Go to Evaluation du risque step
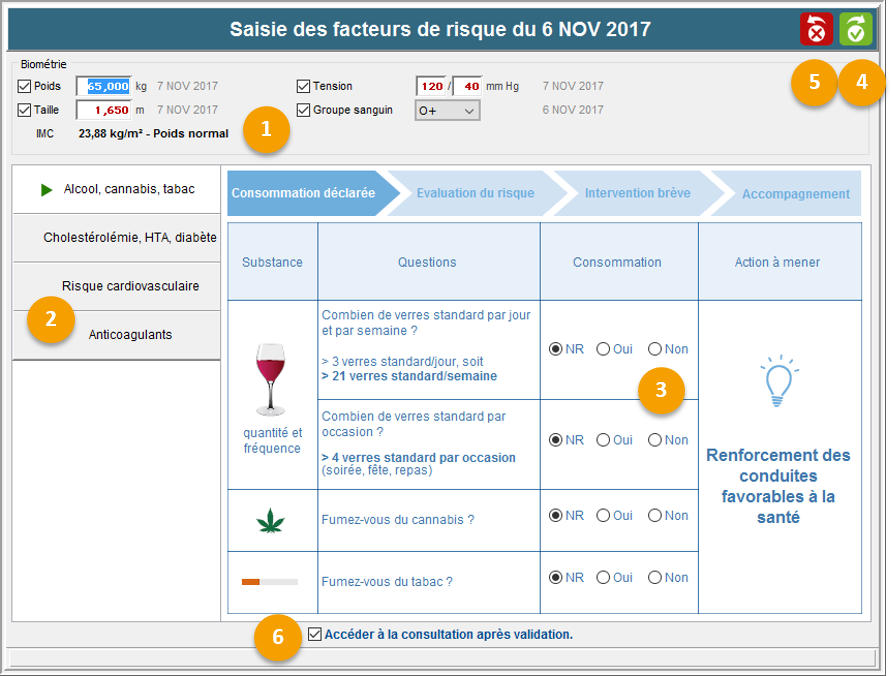This screenshot has width=893, height=676. point(475,193)
